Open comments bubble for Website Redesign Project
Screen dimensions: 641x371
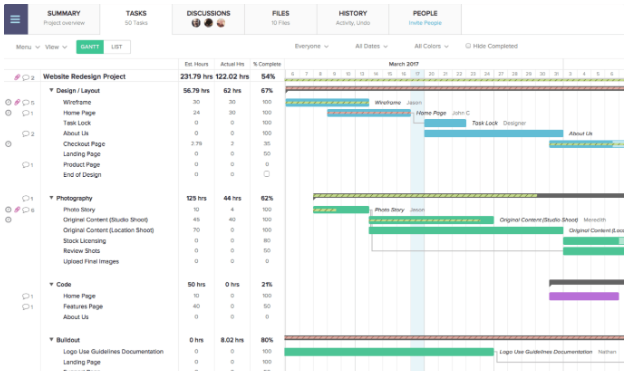(x=26, y=77)
